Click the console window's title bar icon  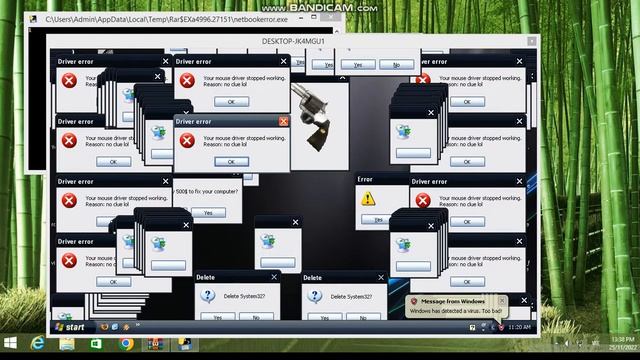pyautogui.click(x=33, y=19)
